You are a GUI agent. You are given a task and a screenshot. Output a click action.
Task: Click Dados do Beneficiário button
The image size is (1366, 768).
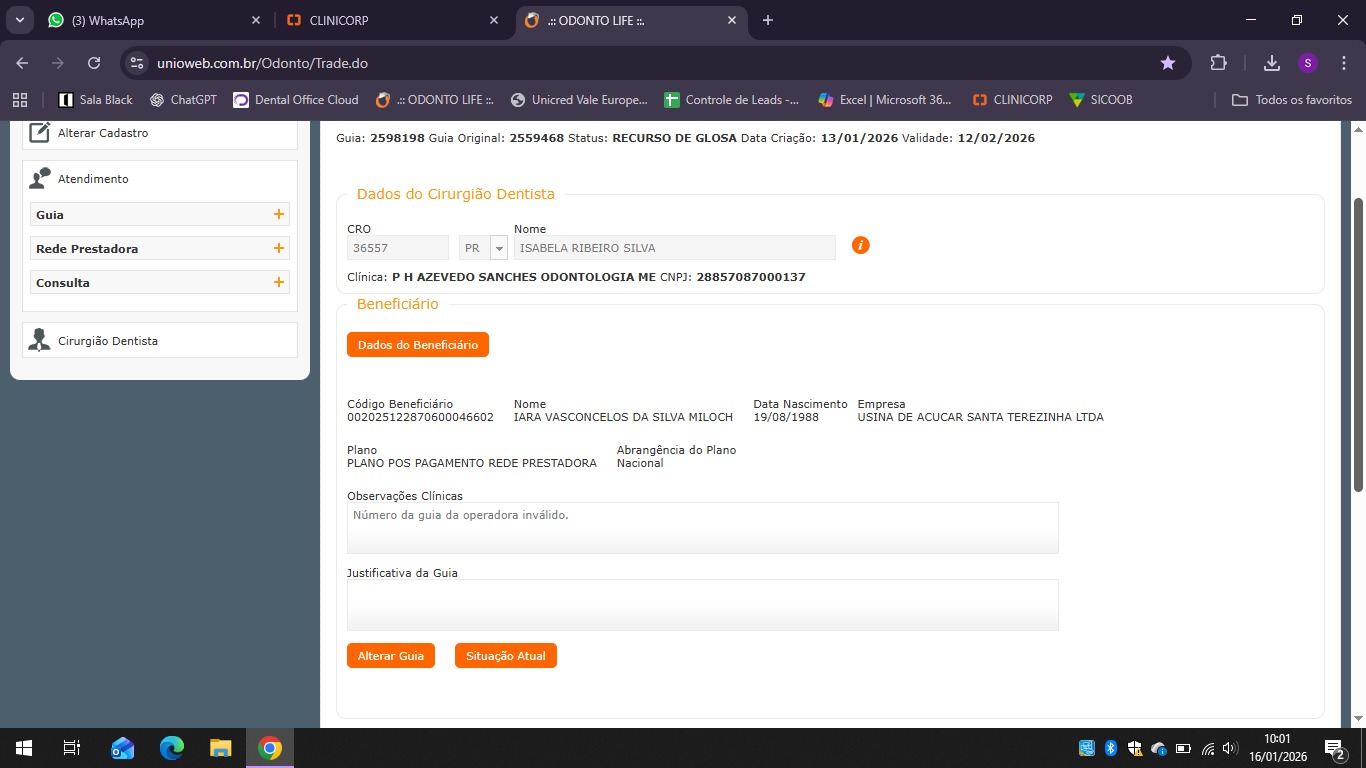[417, 345]
